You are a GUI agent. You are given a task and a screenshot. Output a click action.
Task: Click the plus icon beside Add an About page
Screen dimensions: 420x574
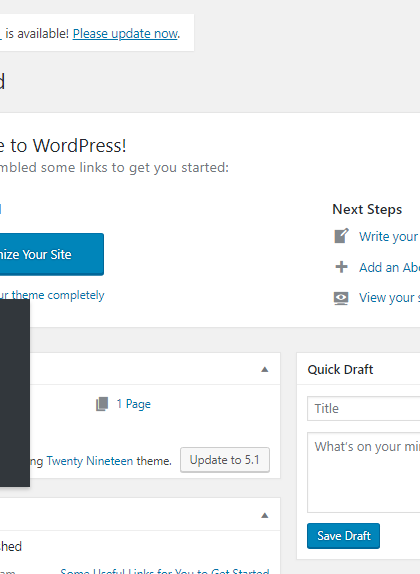point(341,267)
